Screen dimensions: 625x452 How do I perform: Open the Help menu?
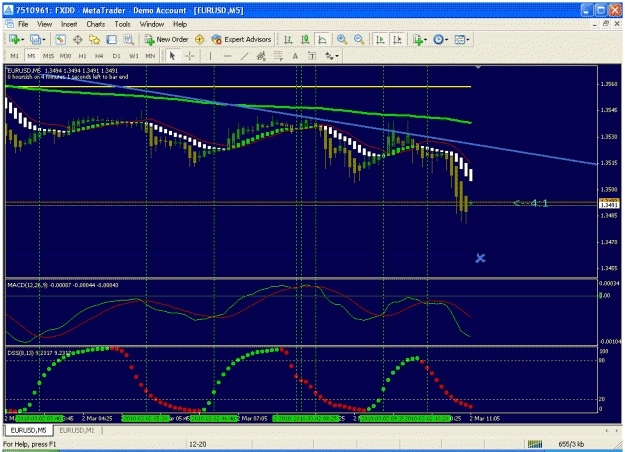[x=180, y=24]
